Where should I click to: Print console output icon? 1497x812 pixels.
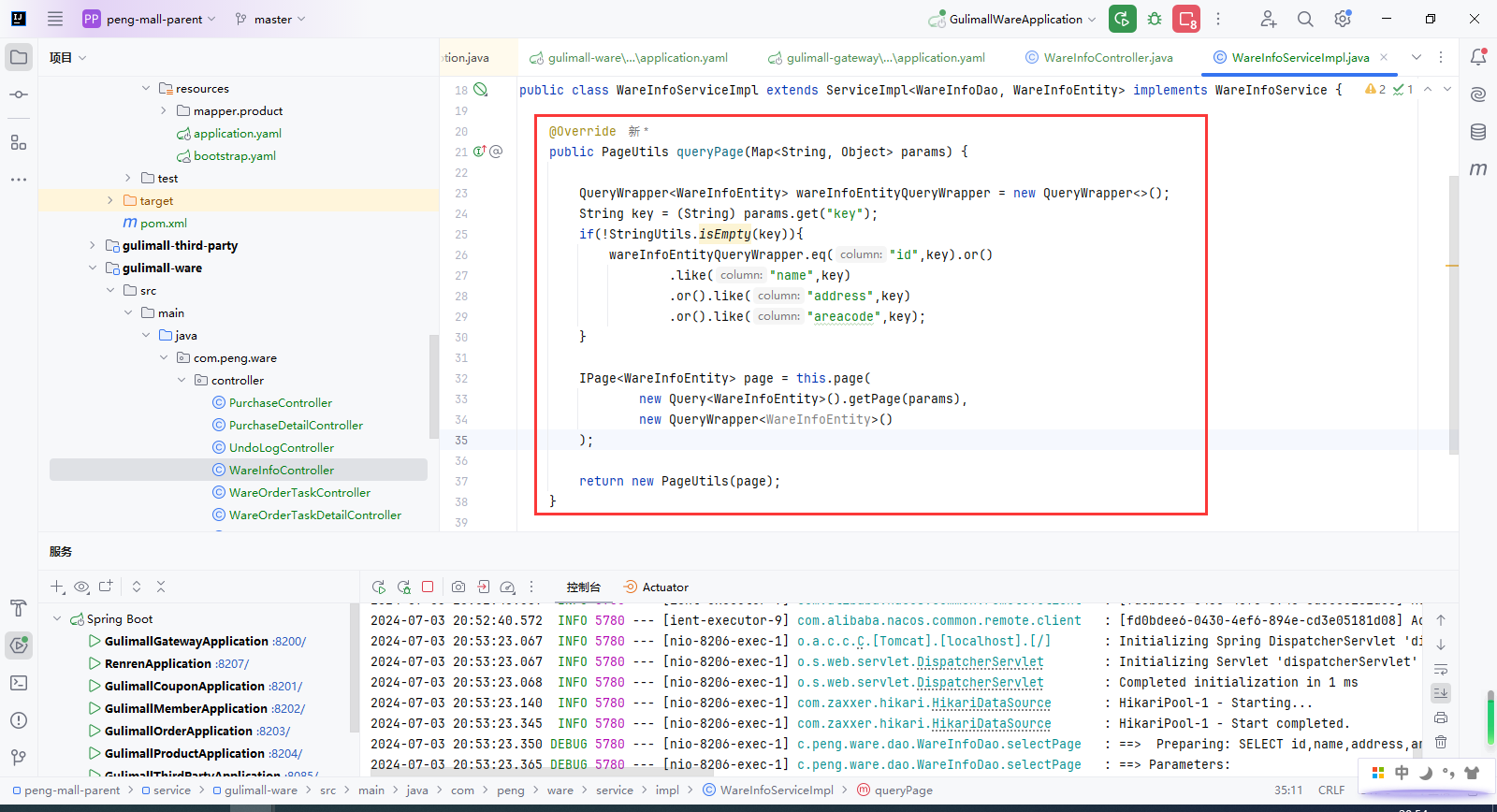click(1441, 718)
